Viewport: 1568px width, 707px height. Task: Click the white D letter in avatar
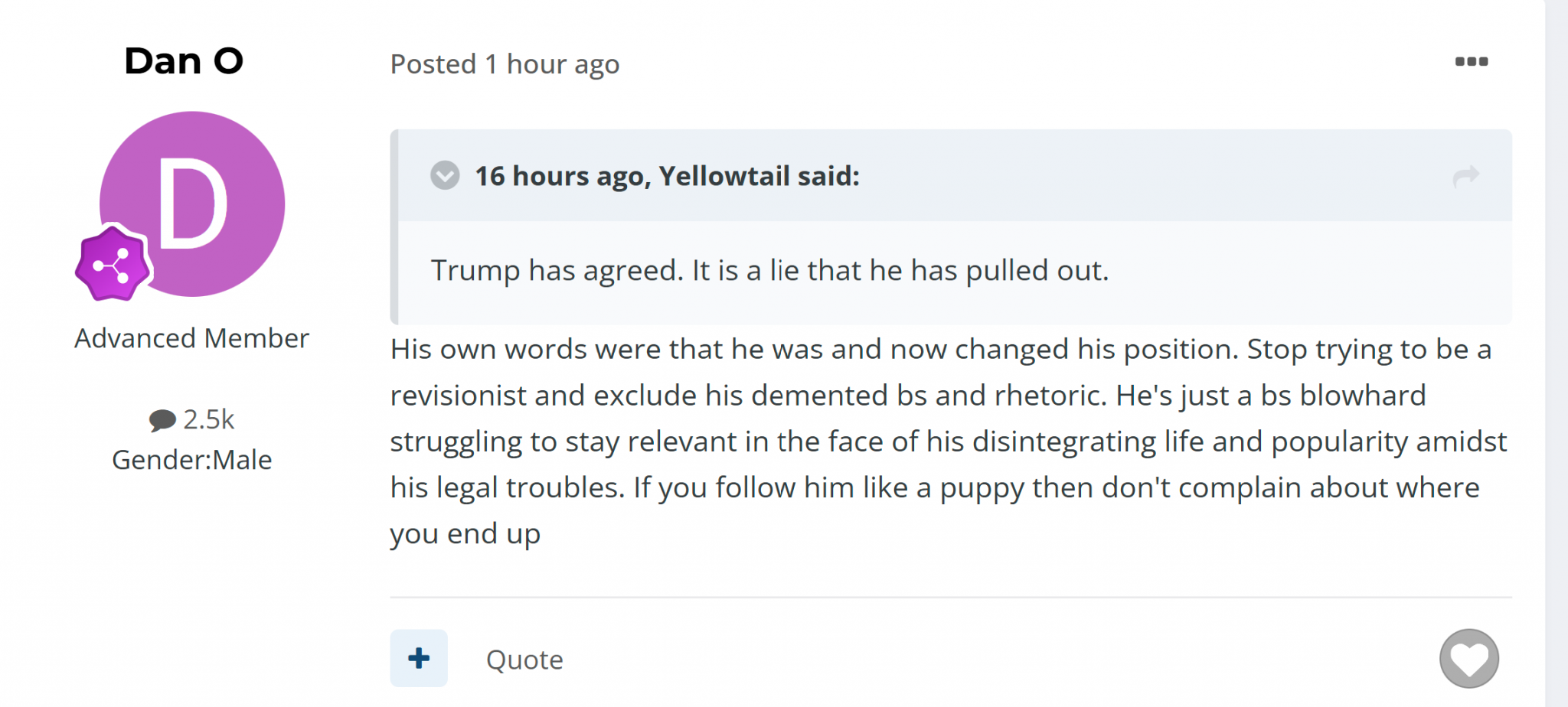(192, 204)
